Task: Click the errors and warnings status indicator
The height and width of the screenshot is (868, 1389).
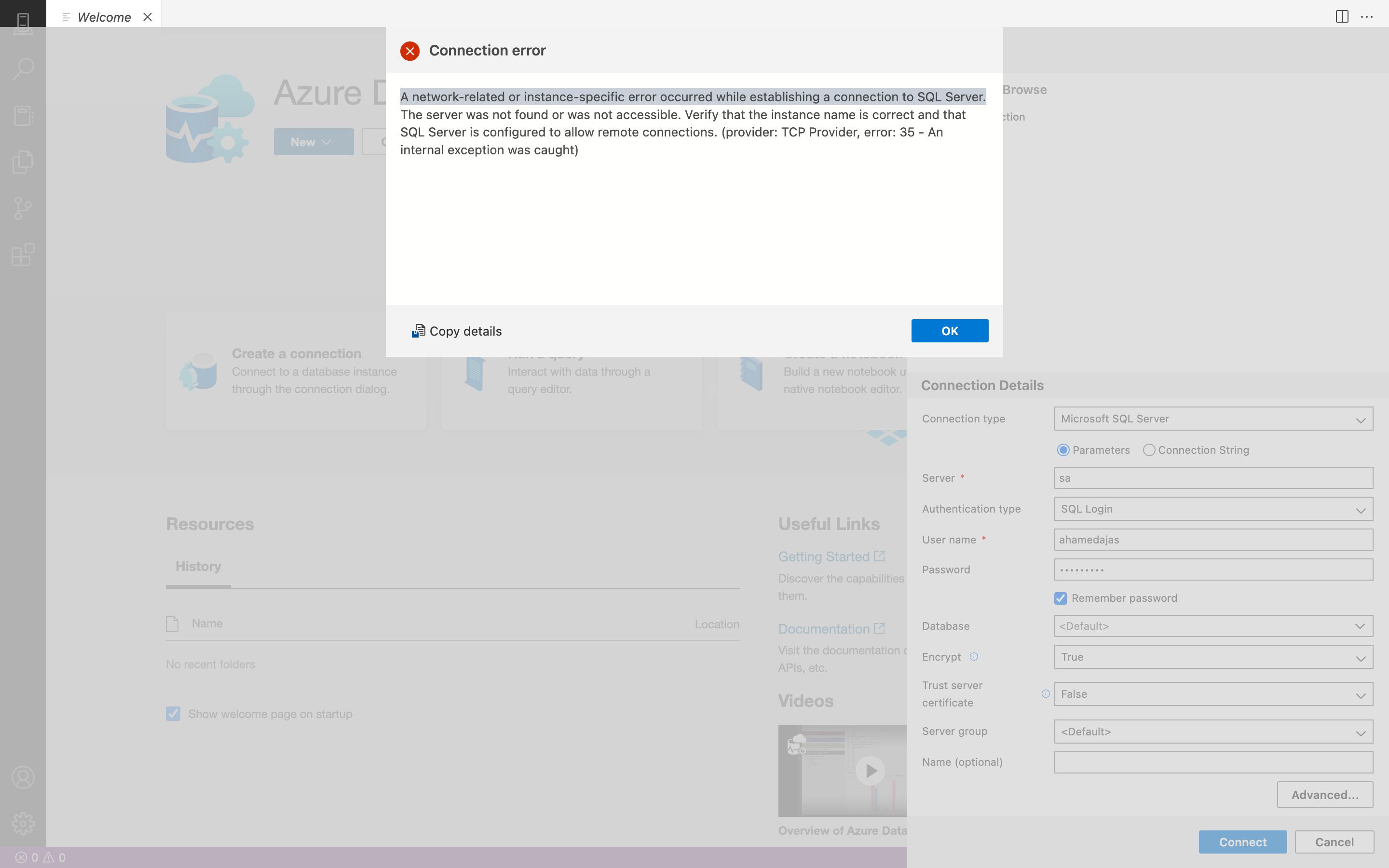Action: pos(40,858)
